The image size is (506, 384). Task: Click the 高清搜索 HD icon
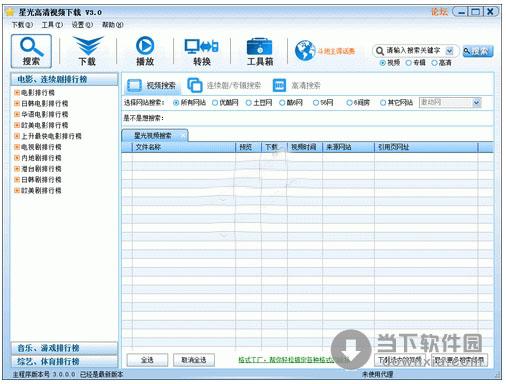click(x=279, y=85)
